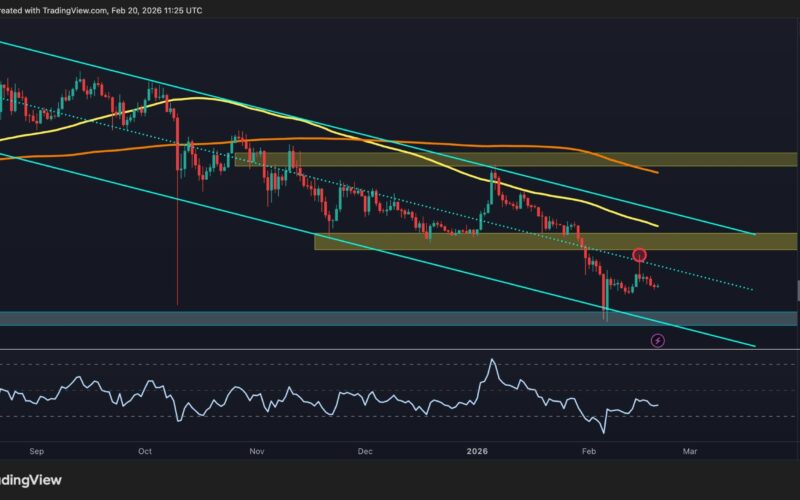Click the Sep label on the time axis
800x500 pixels.
point(38,451)
